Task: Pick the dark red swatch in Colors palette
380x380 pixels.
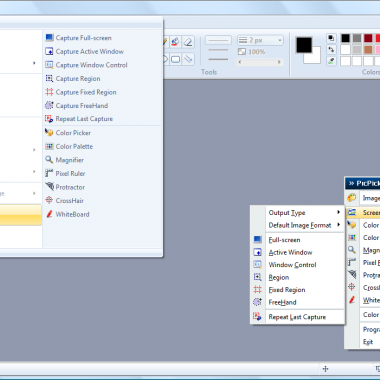Action: coord(368,38)
